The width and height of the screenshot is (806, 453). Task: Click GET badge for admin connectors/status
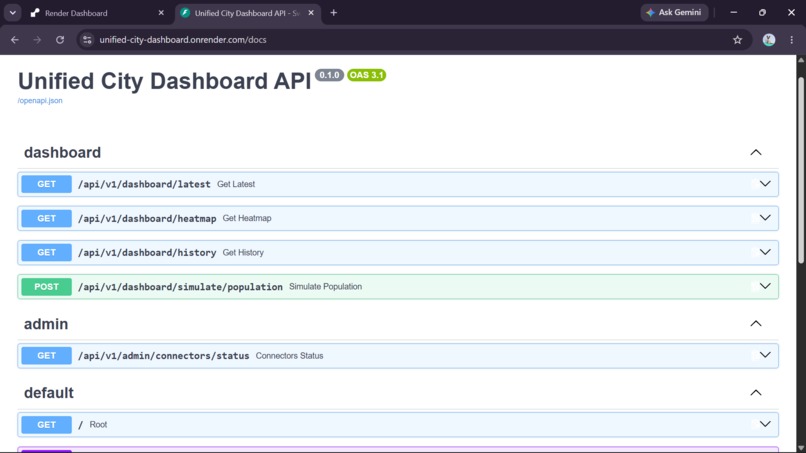pyautogui.click(x=46, y=355)
